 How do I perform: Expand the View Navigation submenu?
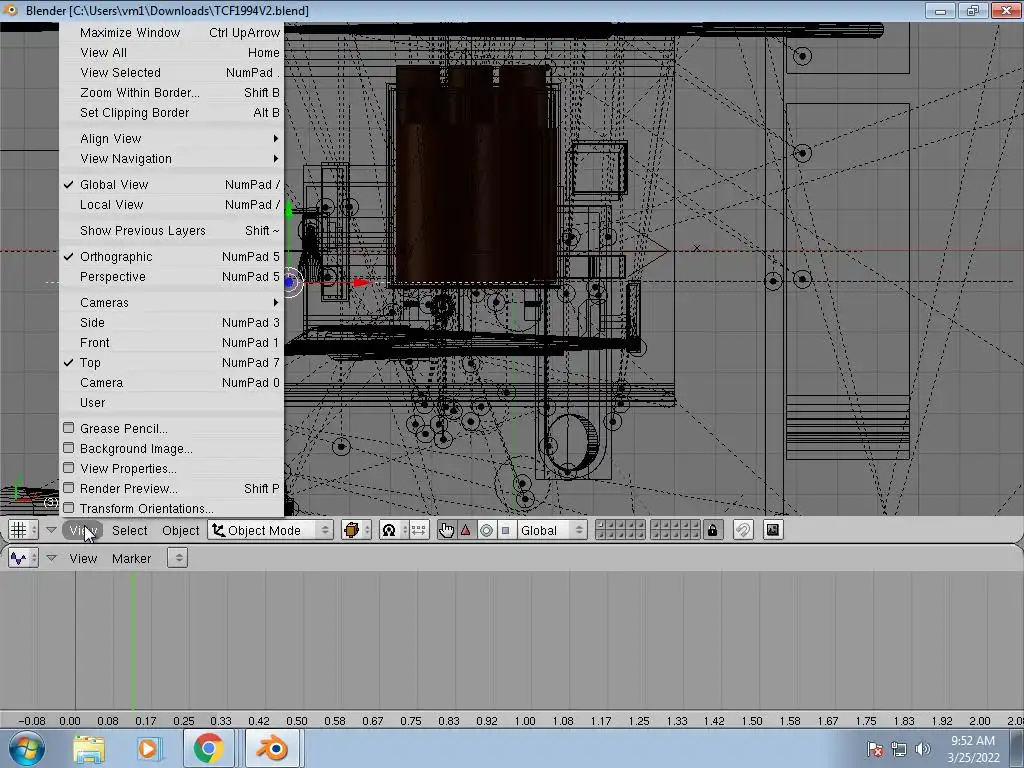(x=171, y=159)
